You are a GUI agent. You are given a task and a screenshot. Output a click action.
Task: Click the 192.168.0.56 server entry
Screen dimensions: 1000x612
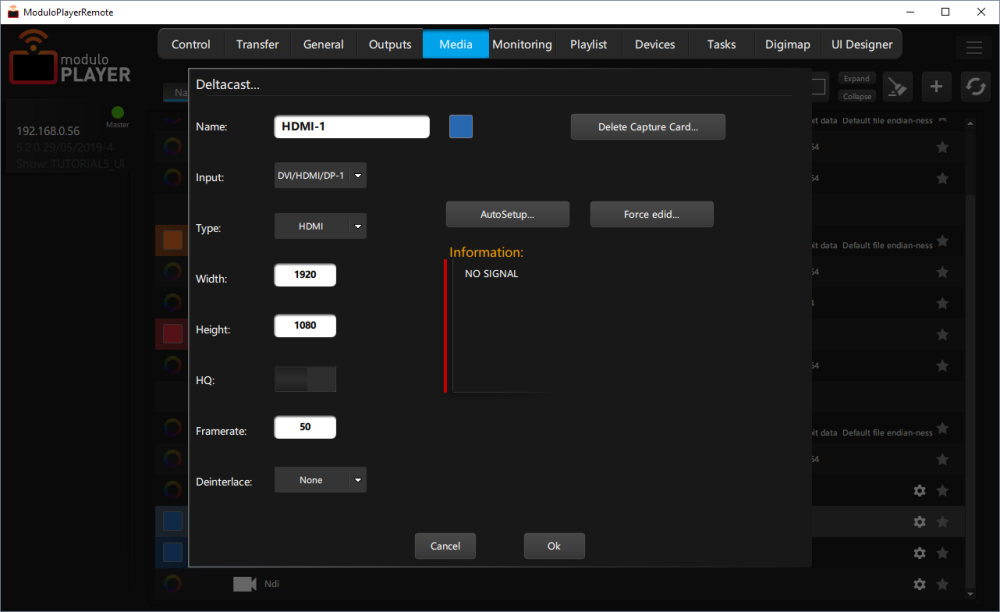67,137
